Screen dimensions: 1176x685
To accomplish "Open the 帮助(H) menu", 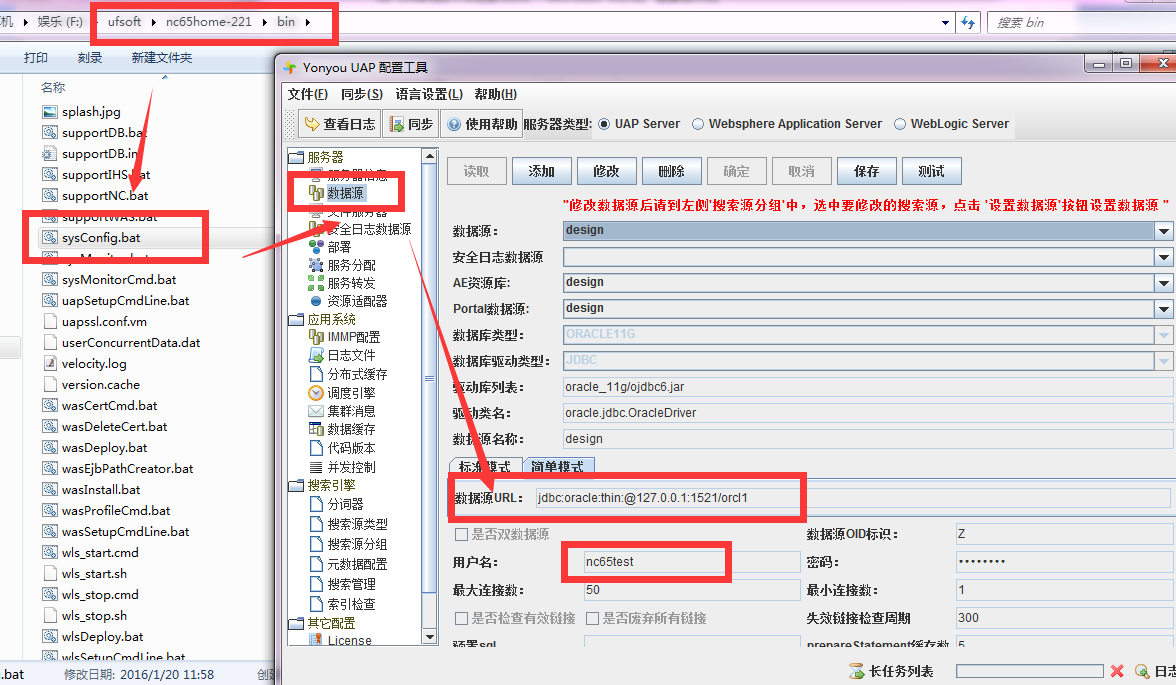I will [495, 94].
